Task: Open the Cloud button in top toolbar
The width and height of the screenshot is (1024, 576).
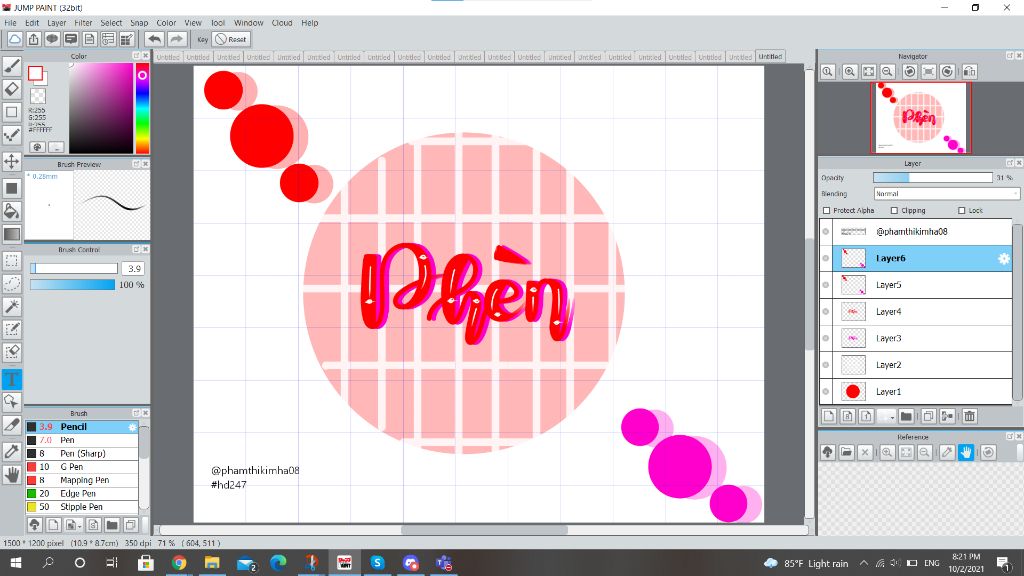Action: (x=14, y=39)
